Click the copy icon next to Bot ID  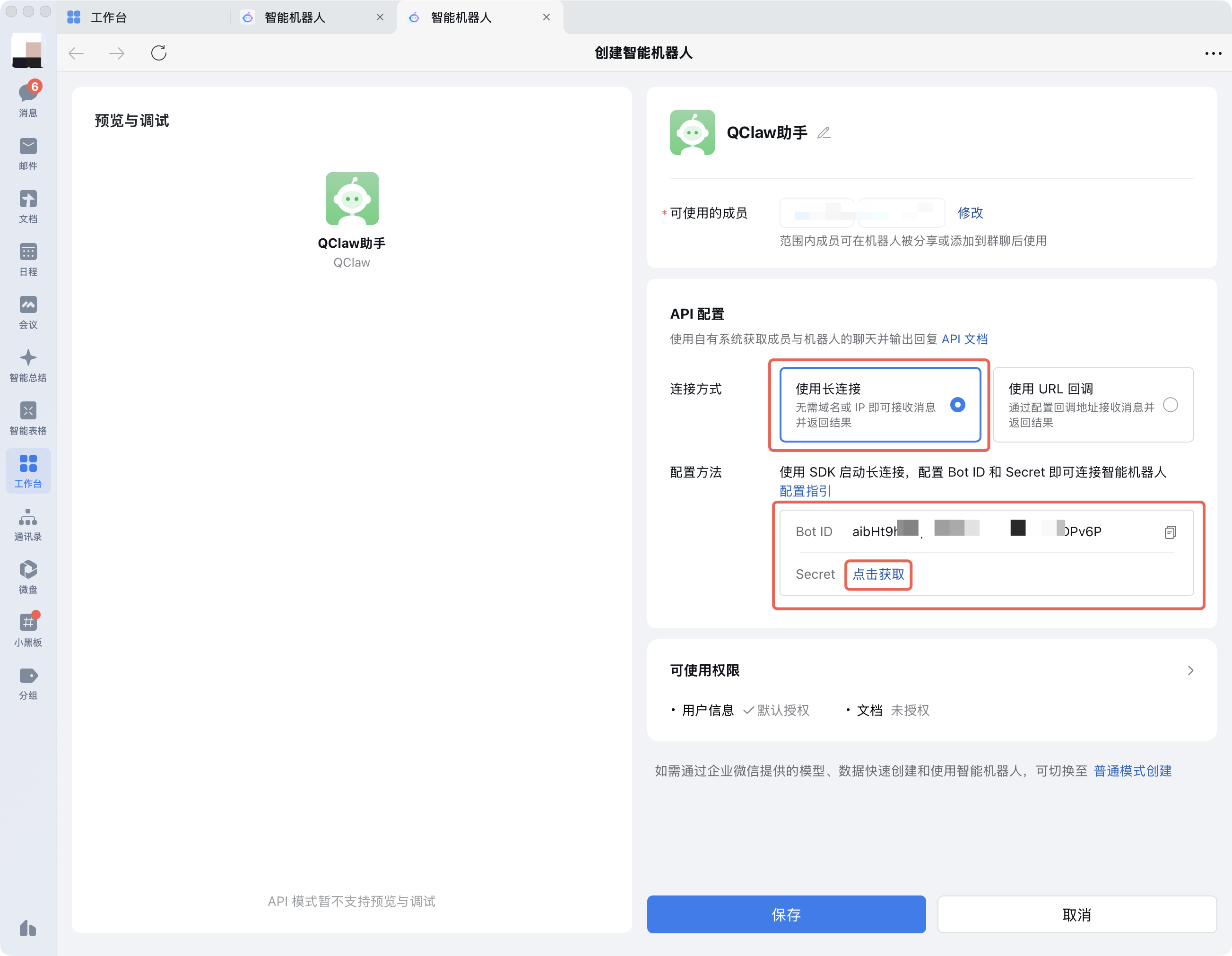click(1170, 532)
